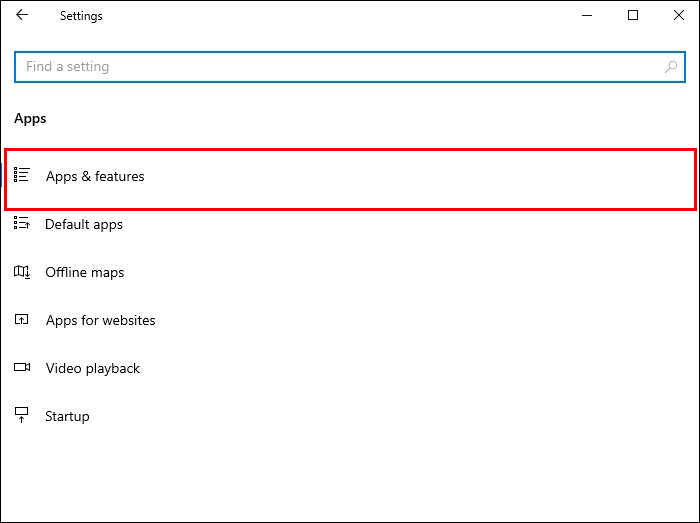Image resolution: width=700 pixels, height=523 pixels.
Task: Click the Video playback camera icon
Action: [x=22, y=368]
